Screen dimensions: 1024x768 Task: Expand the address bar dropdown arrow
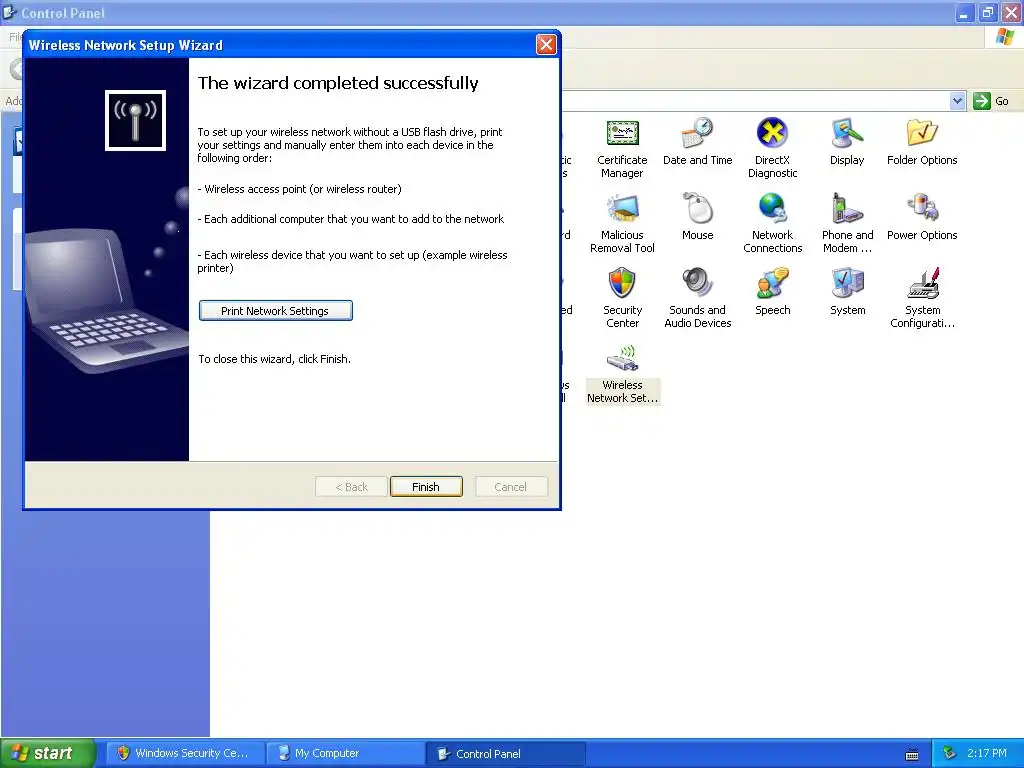(957, 101)
